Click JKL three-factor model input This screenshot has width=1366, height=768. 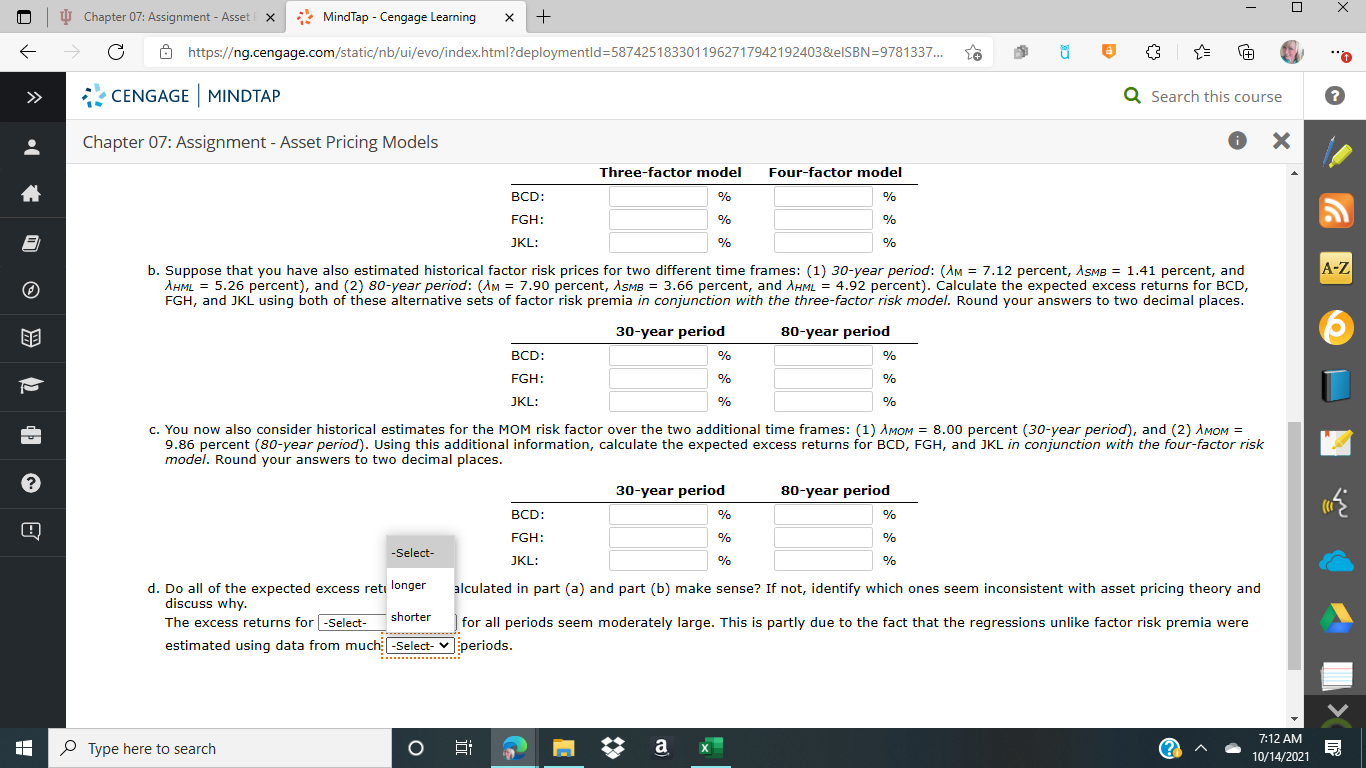[658, 242]
